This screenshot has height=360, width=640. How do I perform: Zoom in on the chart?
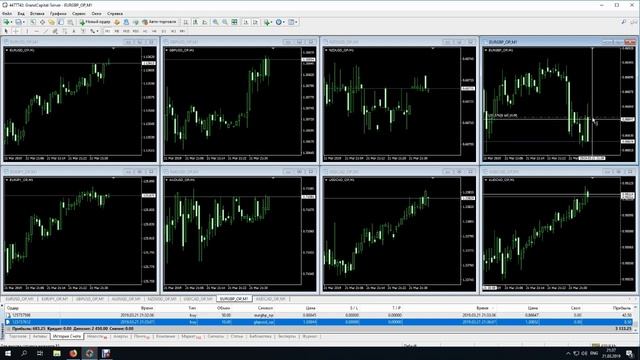[x=215, y=22]
